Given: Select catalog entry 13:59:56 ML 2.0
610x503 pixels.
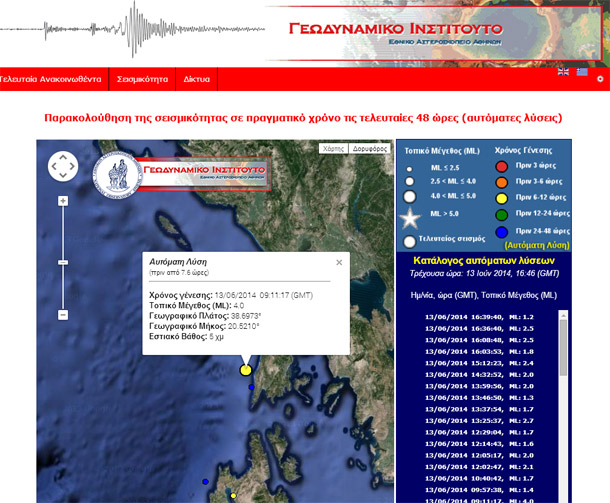Looking at the screenshot, I should pos(479,386).
